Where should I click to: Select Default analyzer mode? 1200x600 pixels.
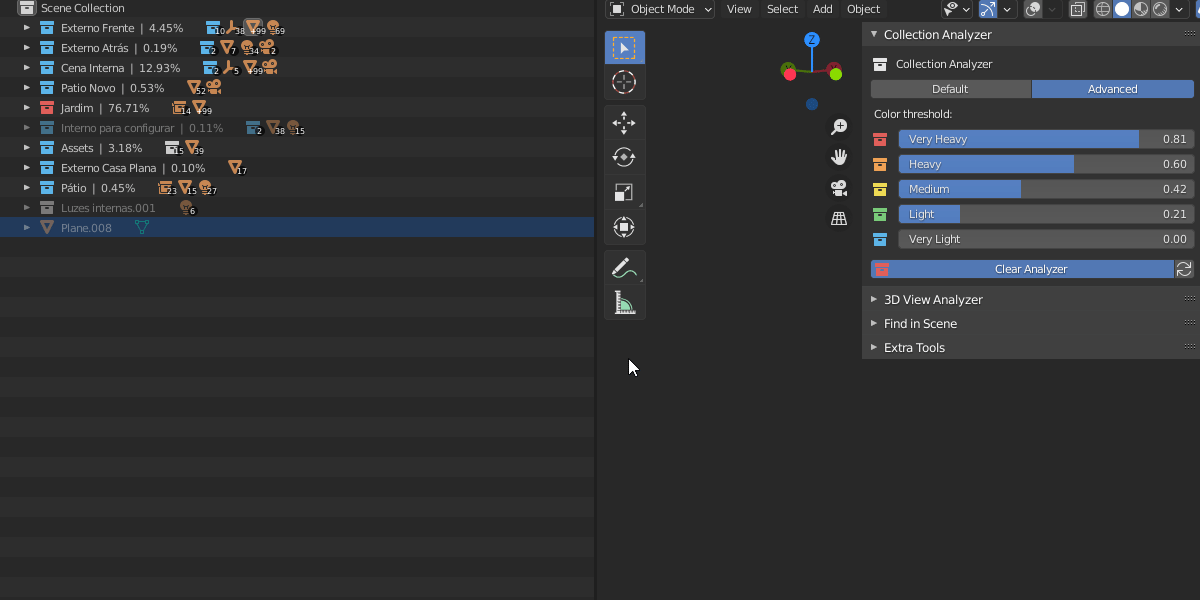[x=950, y=89]
